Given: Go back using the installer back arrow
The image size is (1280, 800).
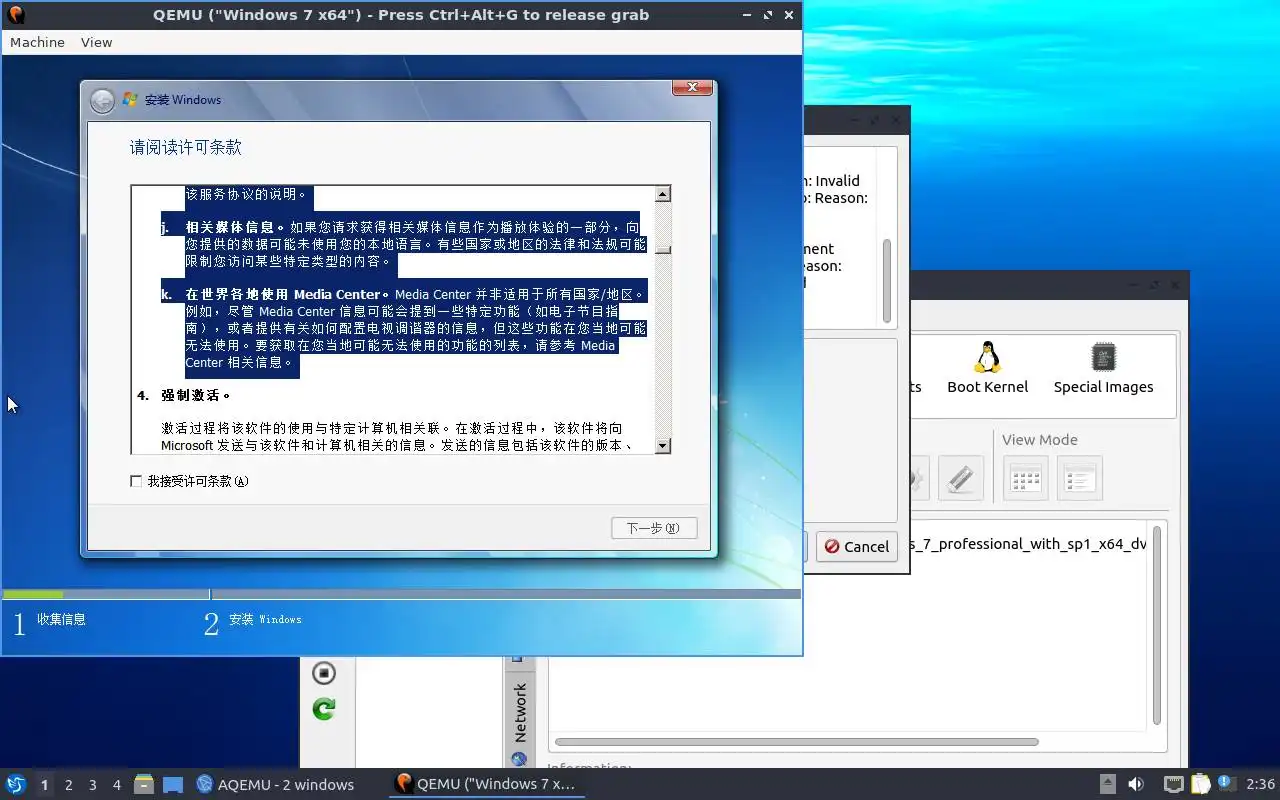Looking at the screenshot, I should (x=102, y=100).
